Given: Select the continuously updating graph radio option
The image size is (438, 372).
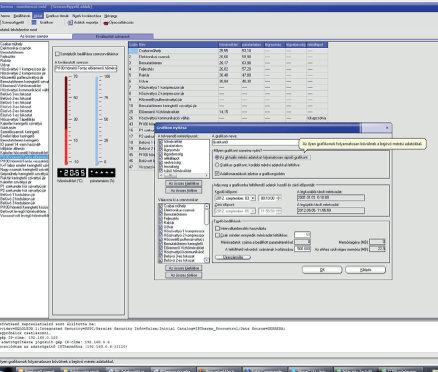Looking at the screenshot, I should (217, 157).
